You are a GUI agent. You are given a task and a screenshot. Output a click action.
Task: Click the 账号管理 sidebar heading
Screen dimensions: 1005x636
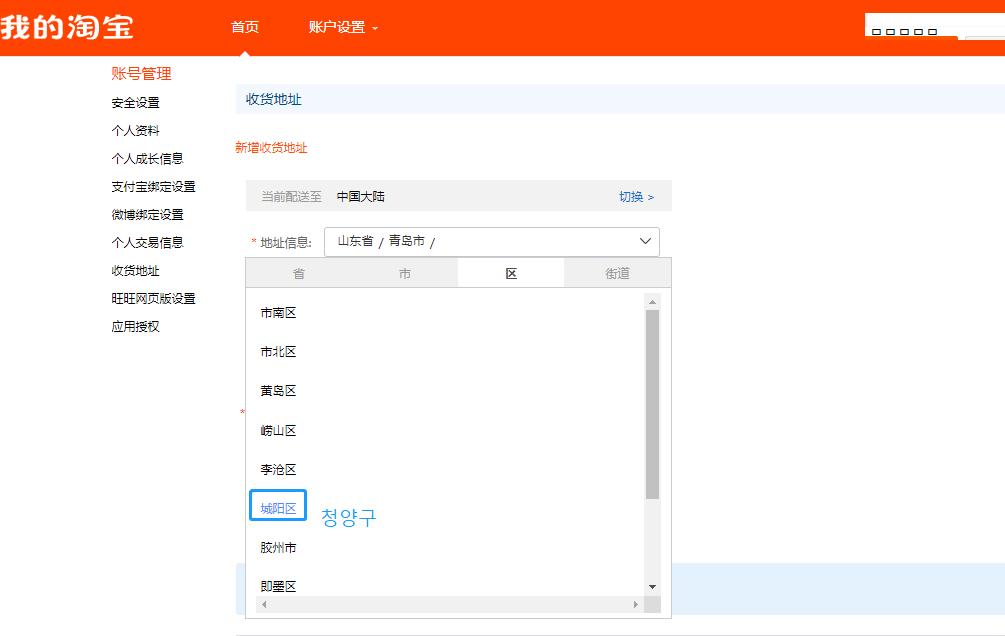tap(141, 74)
